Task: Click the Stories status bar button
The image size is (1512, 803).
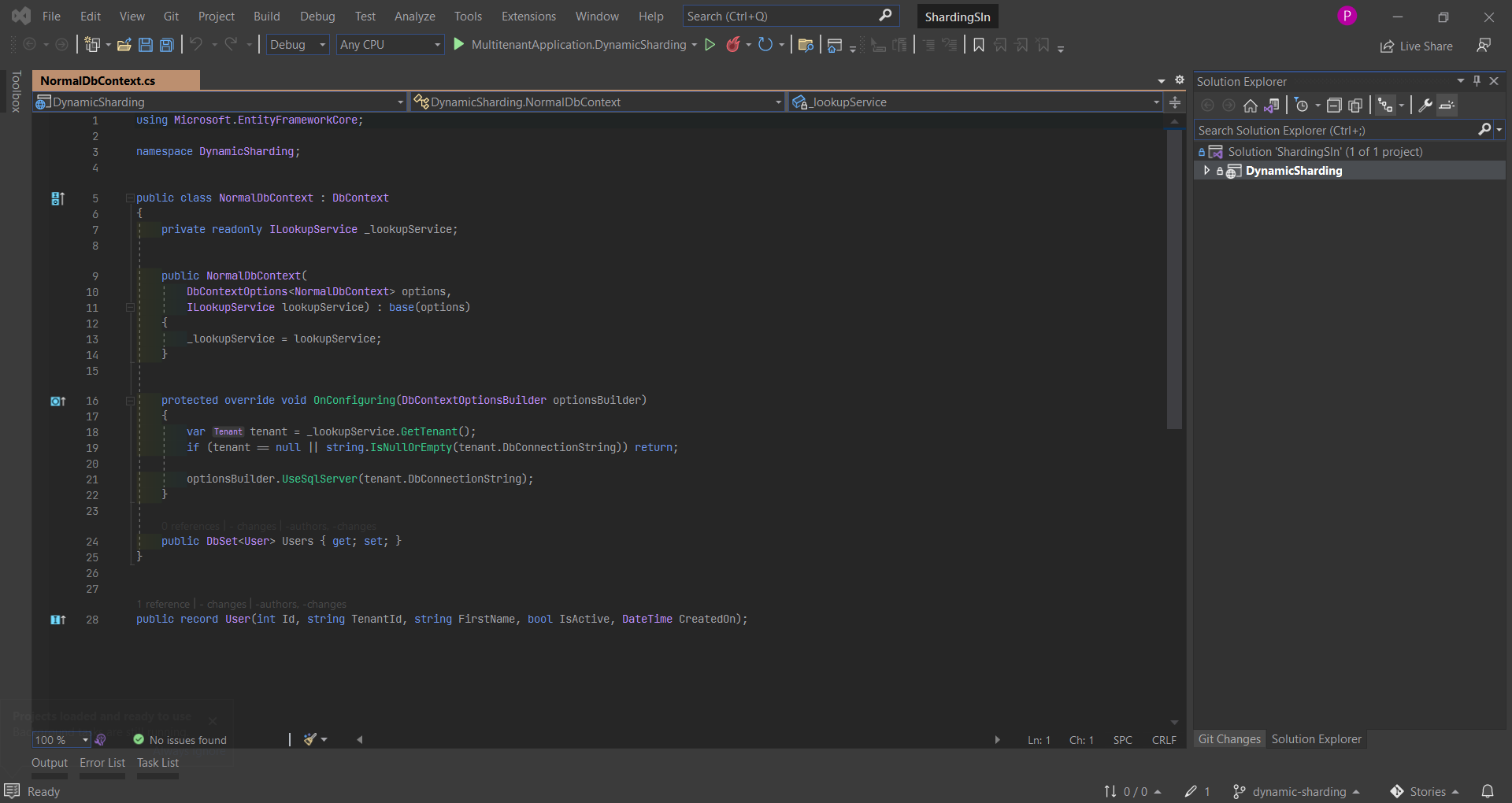Action: pyautogui.click(x=1425, y=791)
